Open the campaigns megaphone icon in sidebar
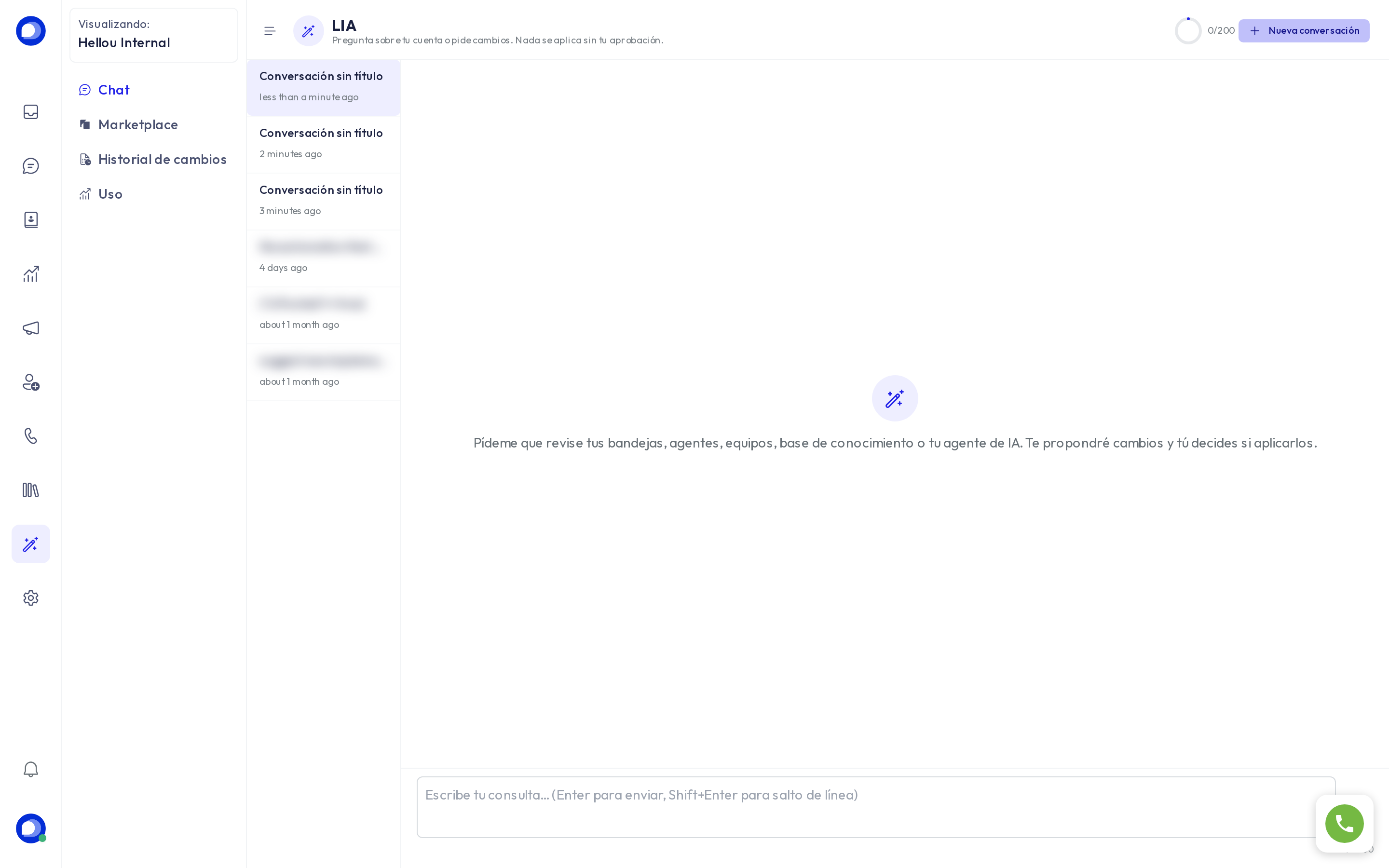This screenshot has height=868, width=1389. (x=30, y=328)
